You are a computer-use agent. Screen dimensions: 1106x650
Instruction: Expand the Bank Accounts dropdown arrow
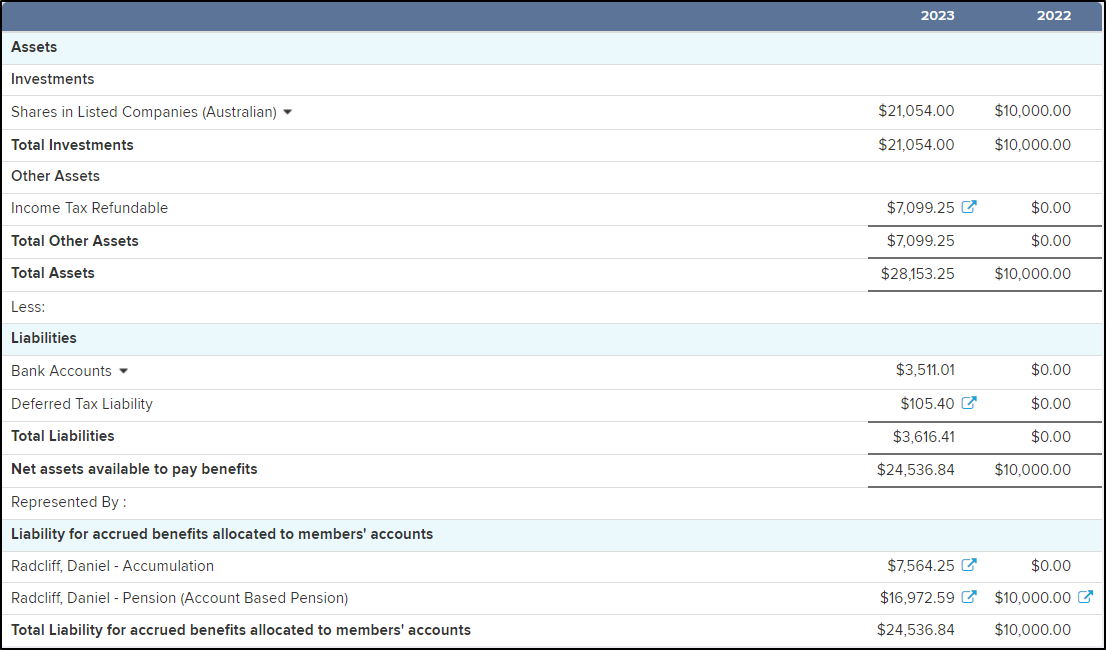coord(123,370)
